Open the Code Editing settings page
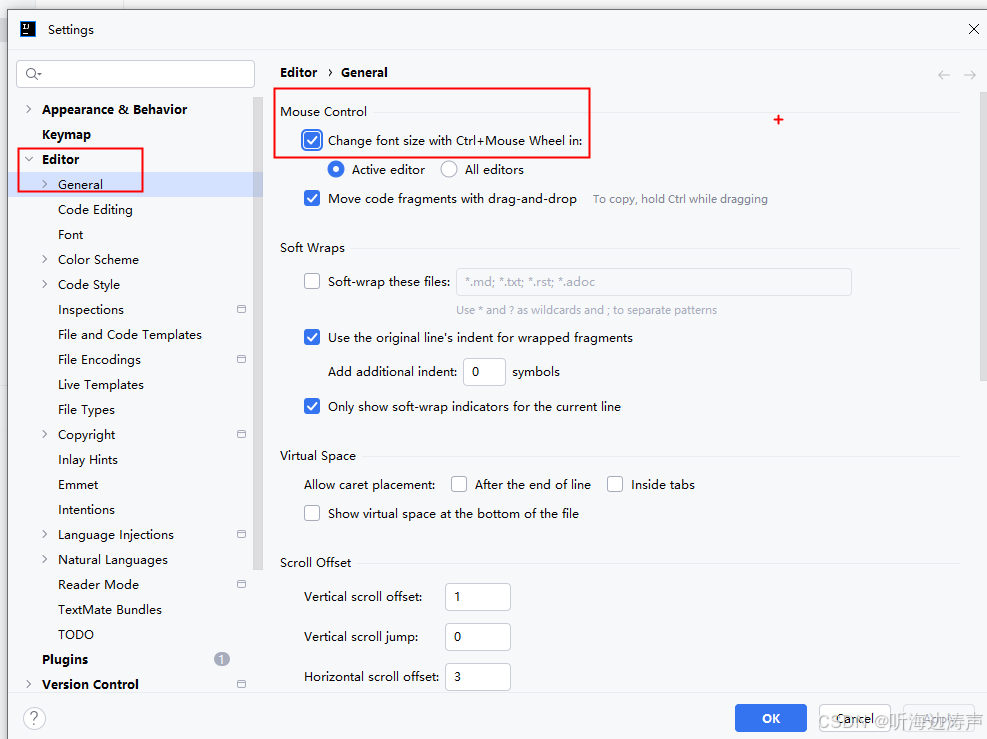Viewport: 987px width, 739px height. pos(95,210)
